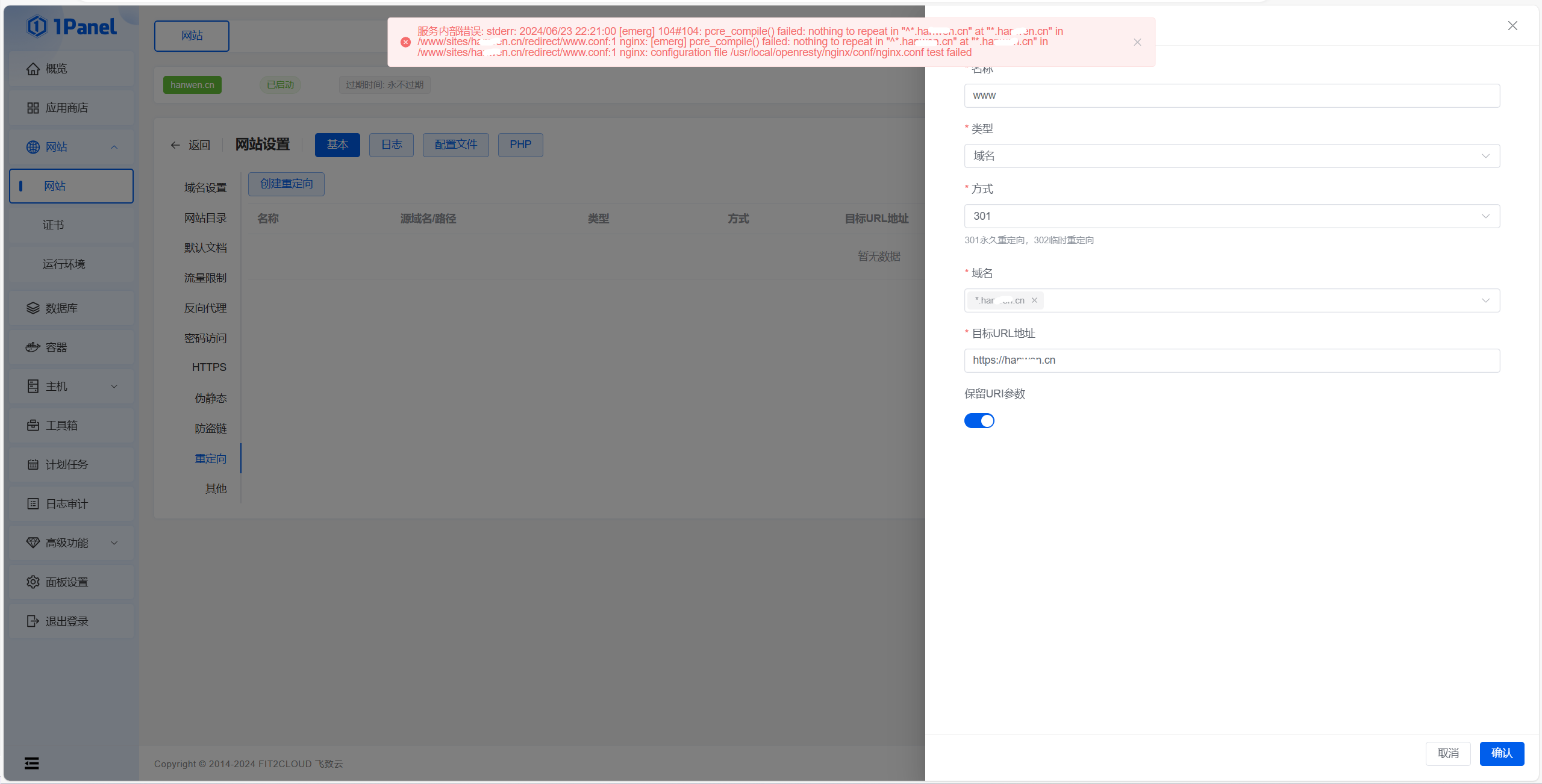
Task: Open the 应用商店 app store icon
Action: pyautogui.click(x=33, y=108)
